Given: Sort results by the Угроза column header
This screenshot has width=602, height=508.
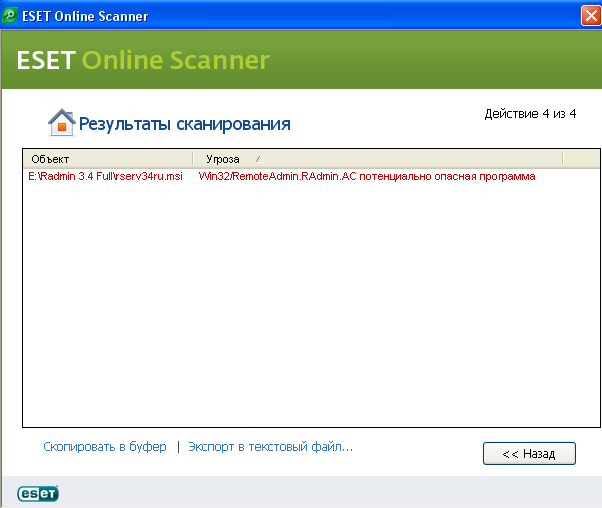Looking at the screenshot, I should point(222,159).
